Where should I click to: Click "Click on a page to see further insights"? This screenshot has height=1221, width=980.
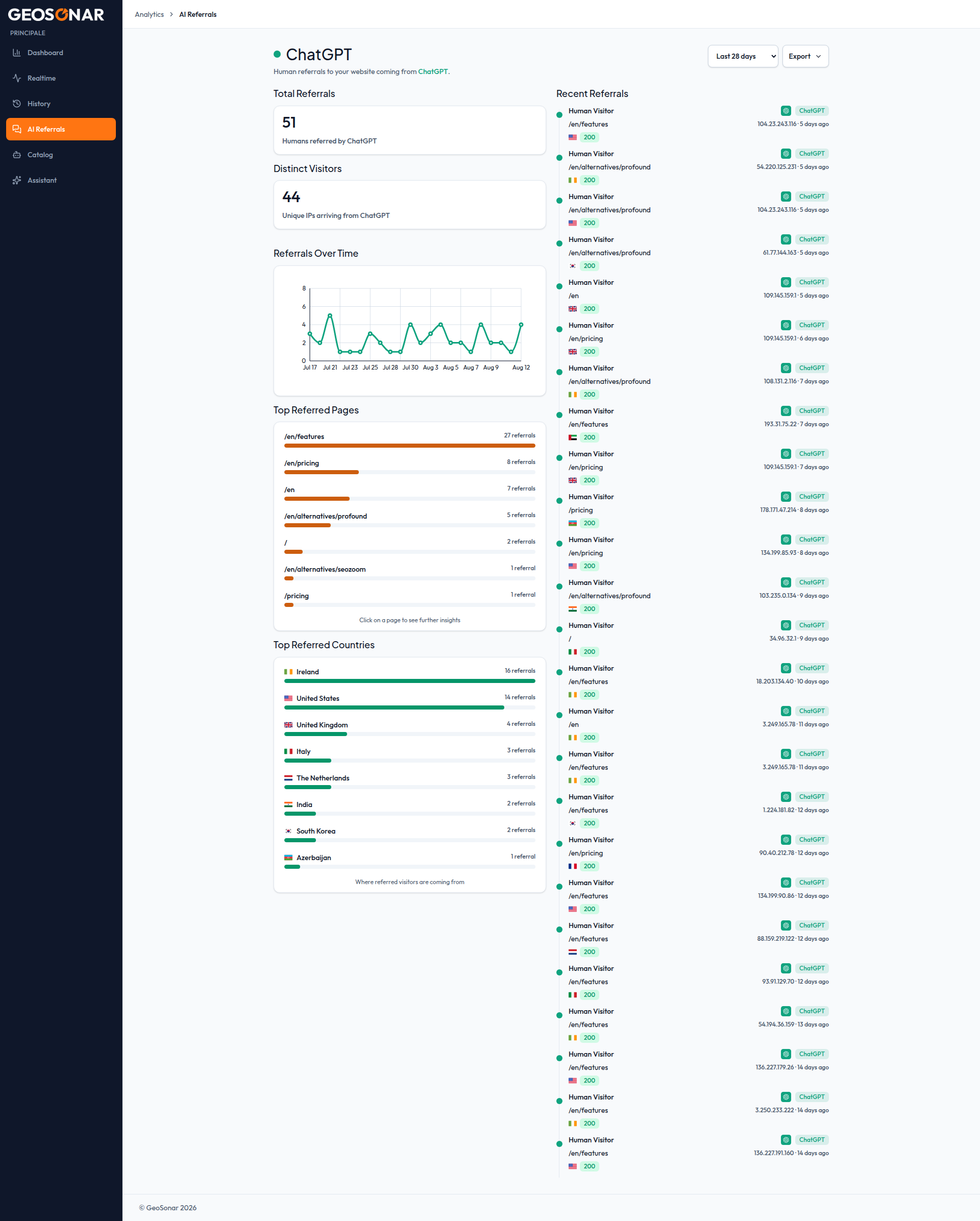[x=410, y=620]
